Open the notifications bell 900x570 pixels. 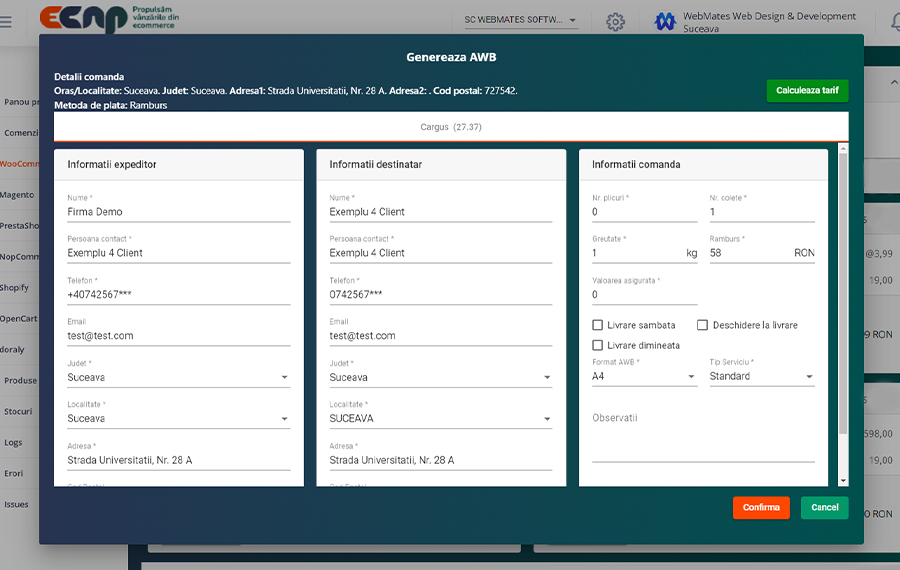click(893, 21)
